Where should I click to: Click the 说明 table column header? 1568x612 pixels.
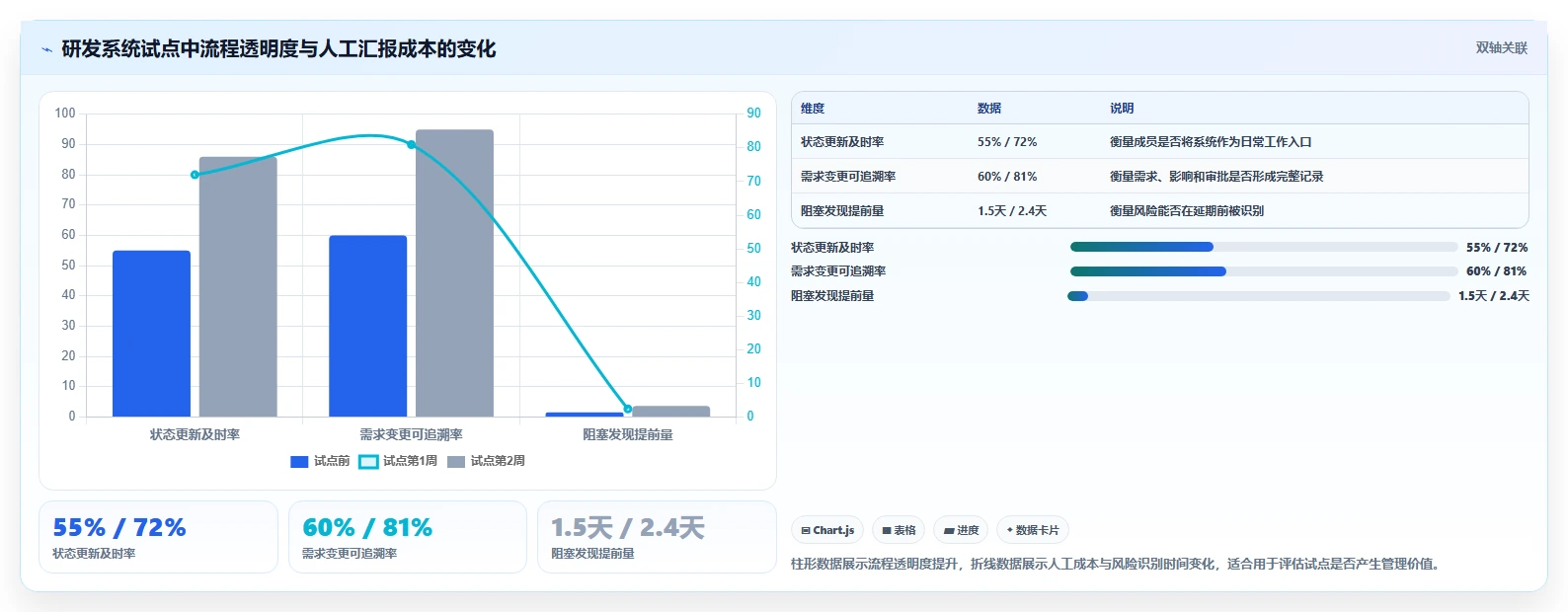(x=1122, y=109)
